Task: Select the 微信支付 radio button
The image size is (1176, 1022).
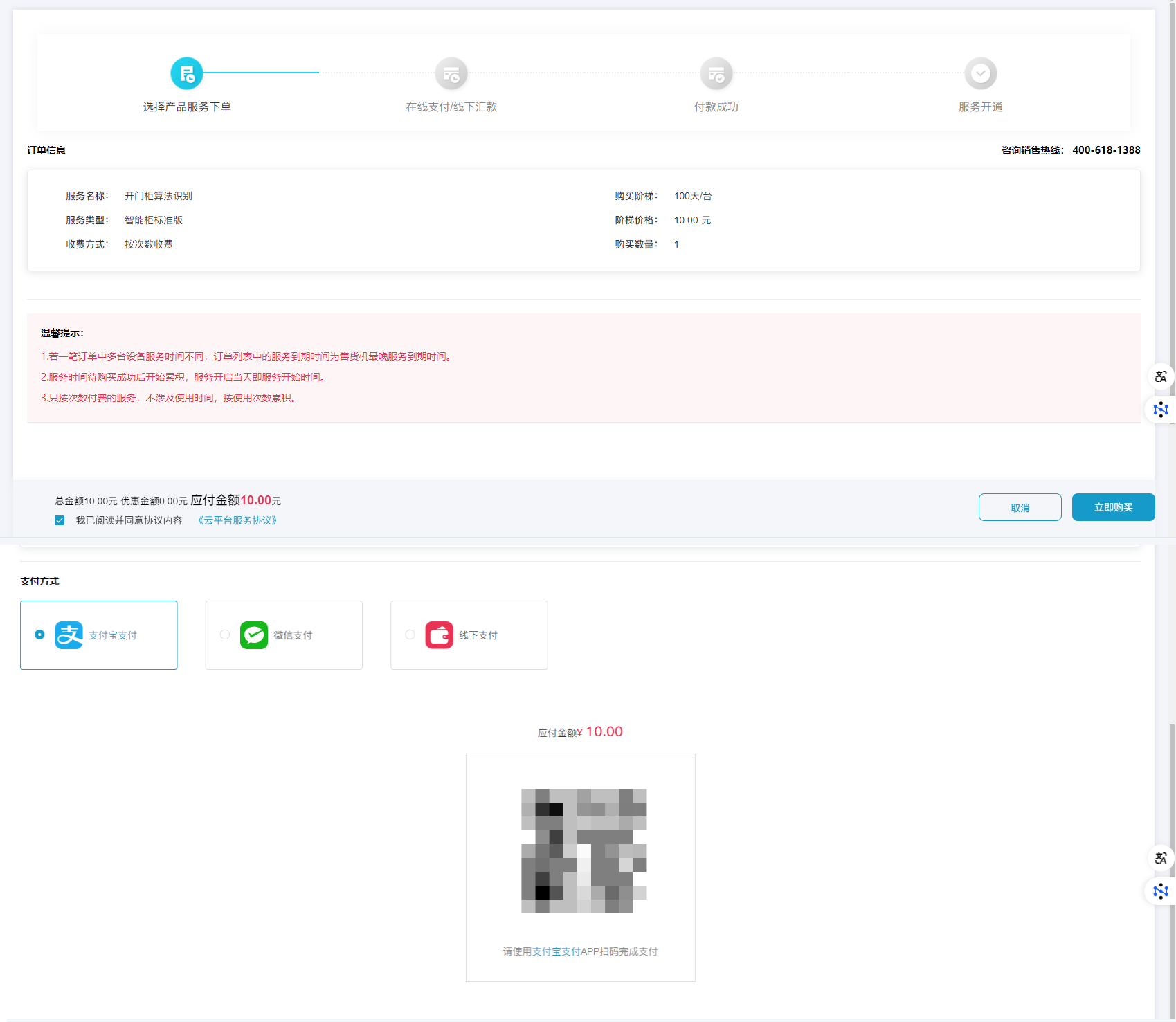Action: [x=225, y=635]
